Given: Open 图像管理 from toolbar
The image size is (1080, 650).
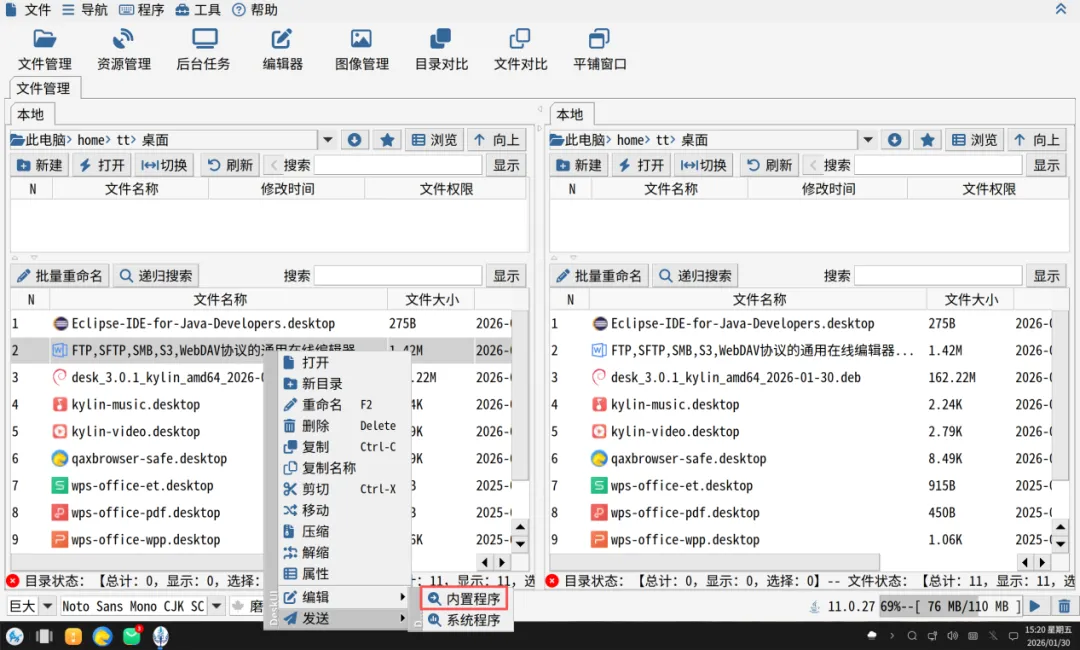Looking at the screenshot, I should click(362, 50).
